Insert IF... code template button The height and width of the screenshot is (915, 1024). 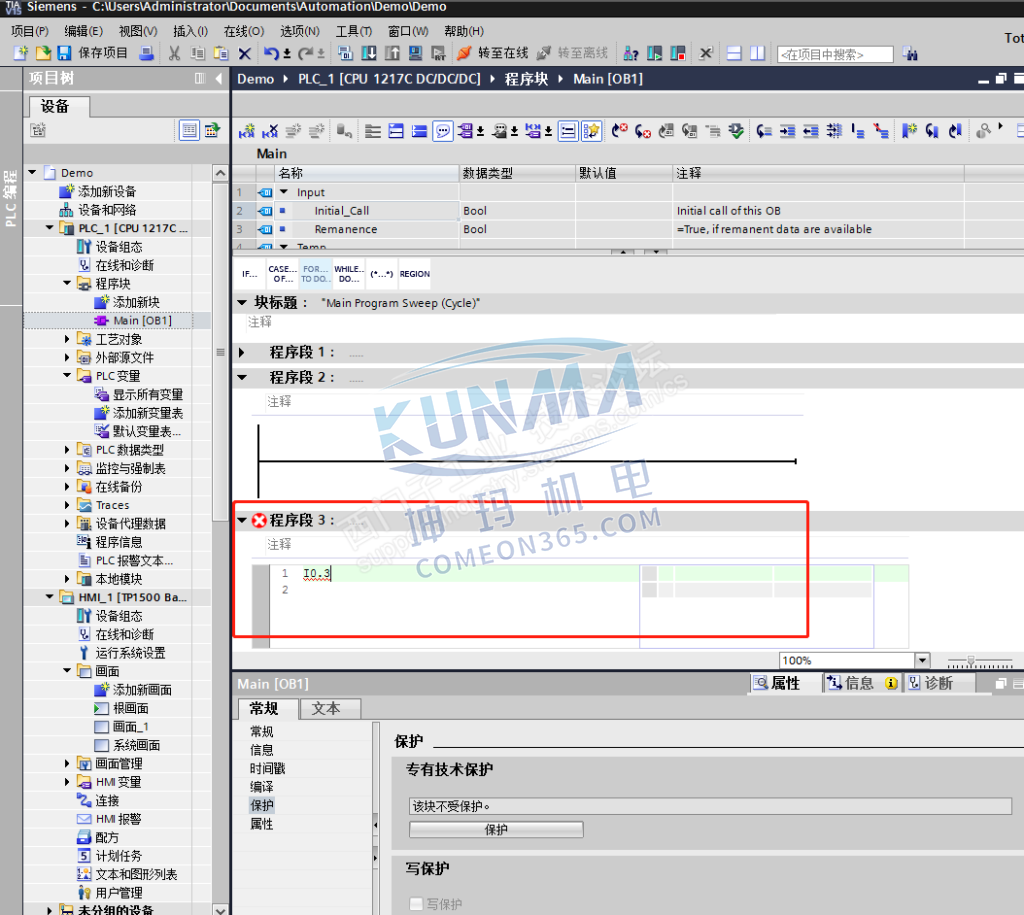click(x=249, y=274)
